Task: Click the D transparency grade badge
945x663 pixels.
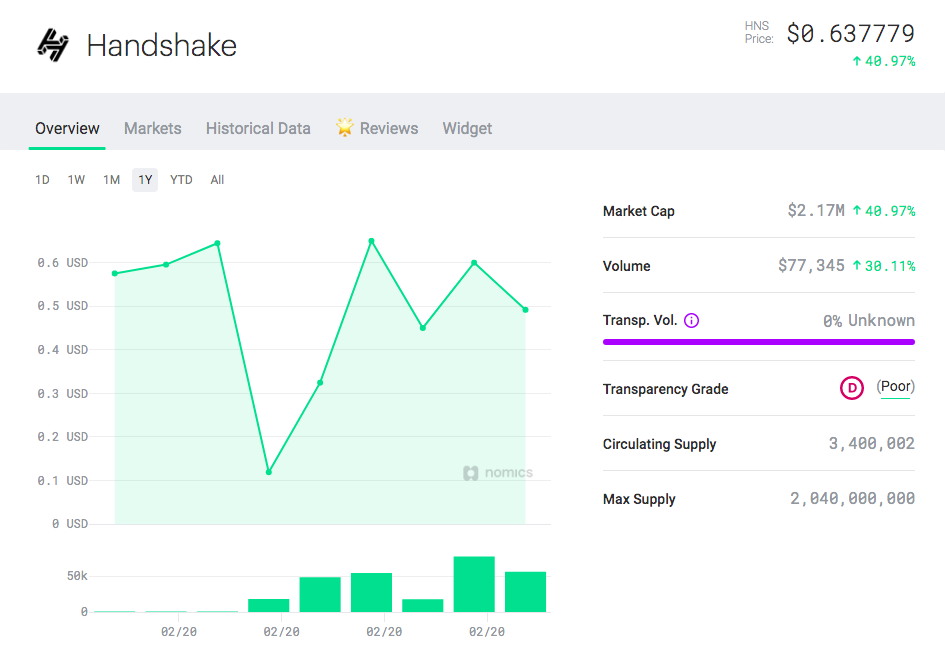Action: (852, 388)
